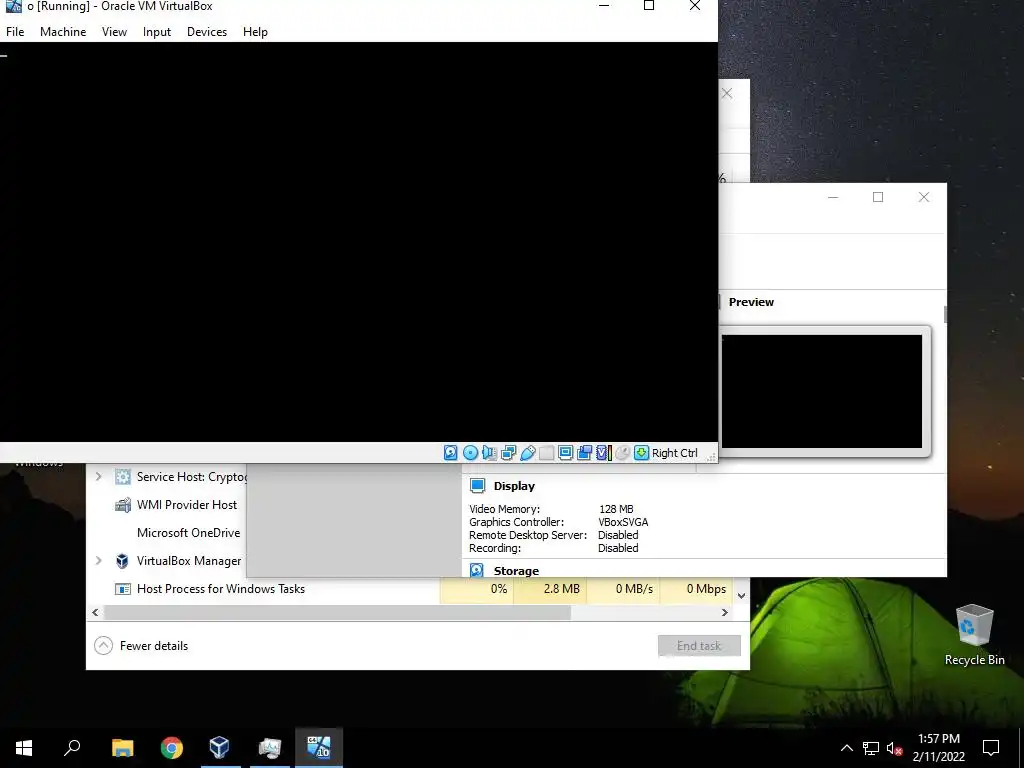The width and height of the screenshot is (1024, 768).
Task: Click the green keyboard capture arrow icon
Action: 641,453
